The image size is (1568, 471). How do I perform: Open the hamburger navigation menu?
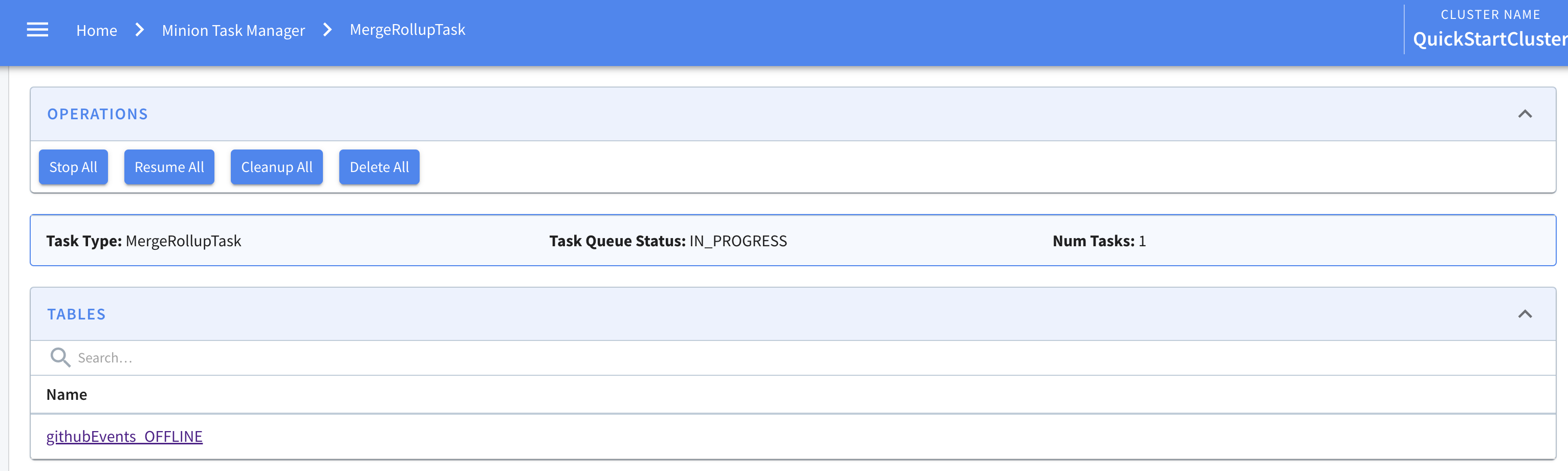click(x=37, y=30)
